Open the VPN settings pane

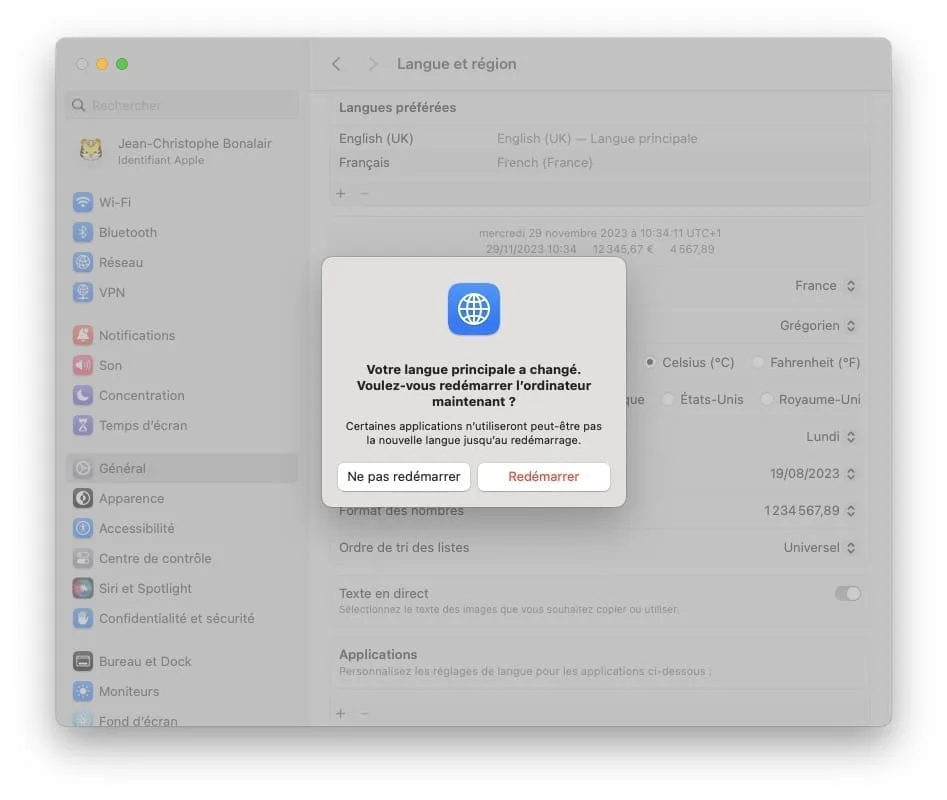pyautogui.click(x=110, y=292)
